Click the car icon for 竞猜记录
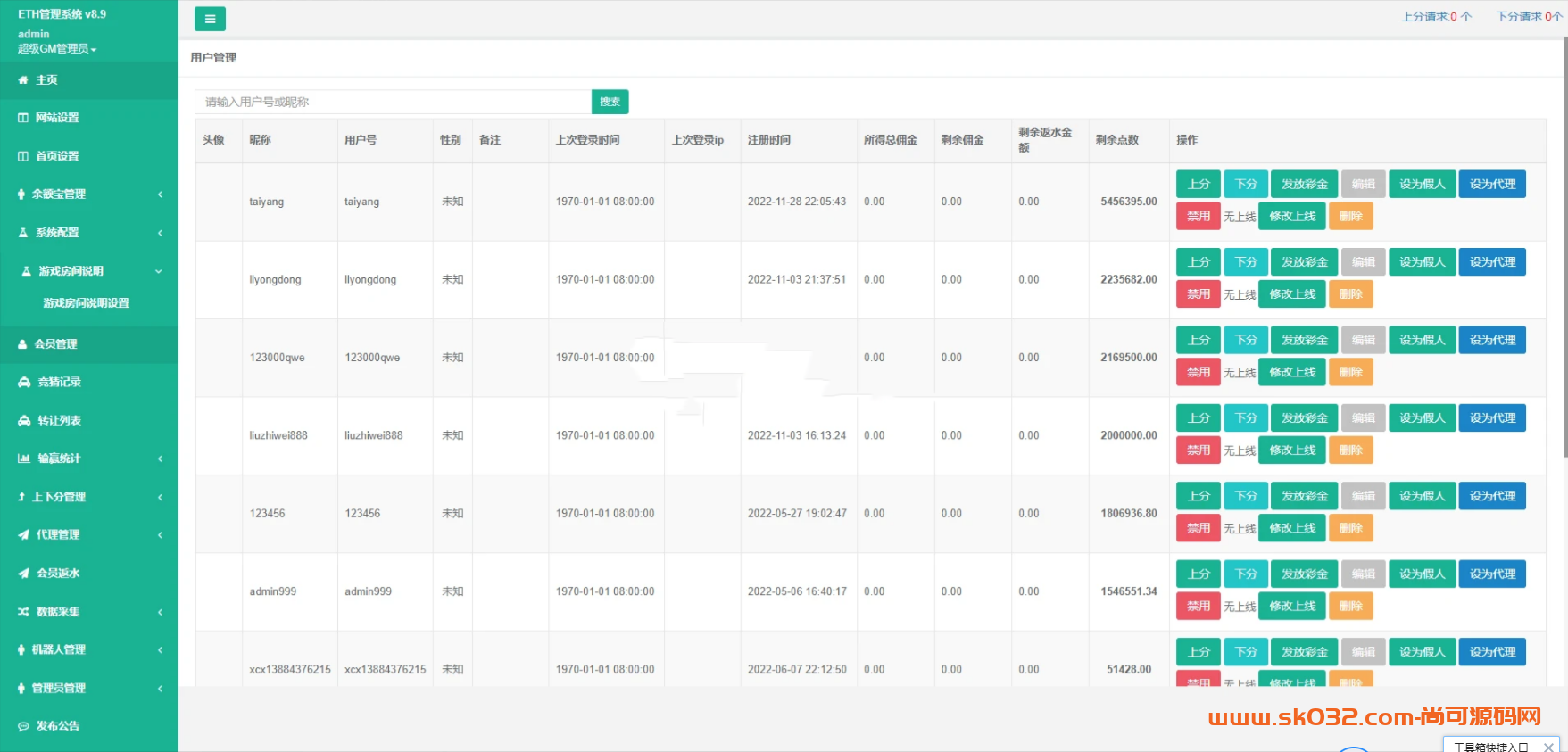This screenshot has height=752, width=1568. pyautogui.click(x=24, y=382)
